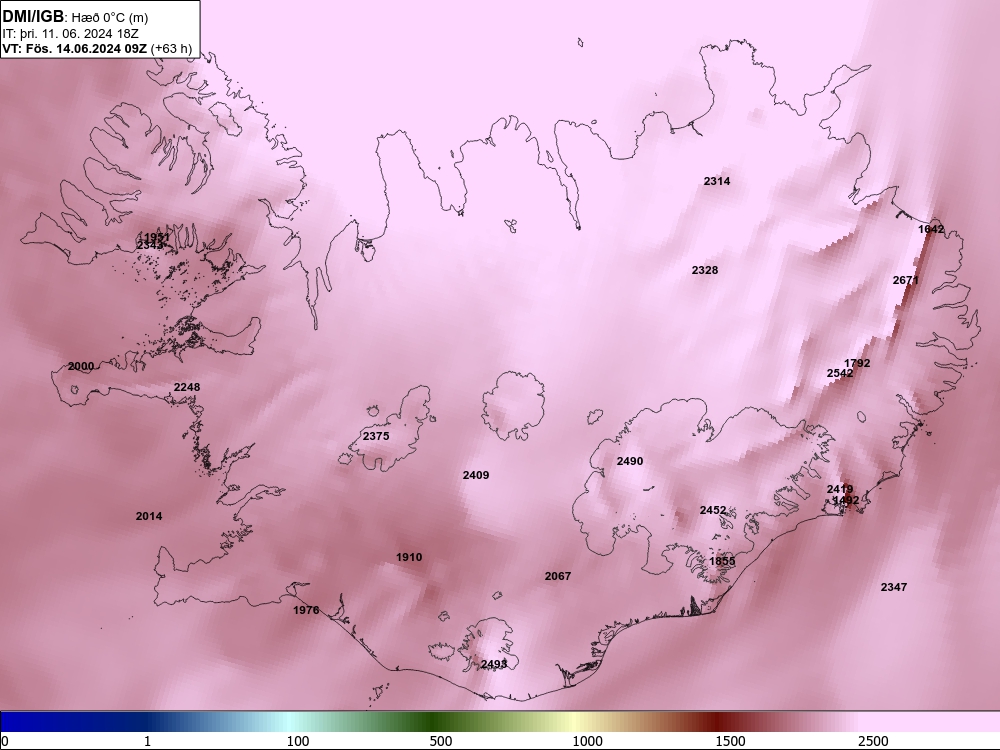Select the 1855 value label

(x=722, y=561)
